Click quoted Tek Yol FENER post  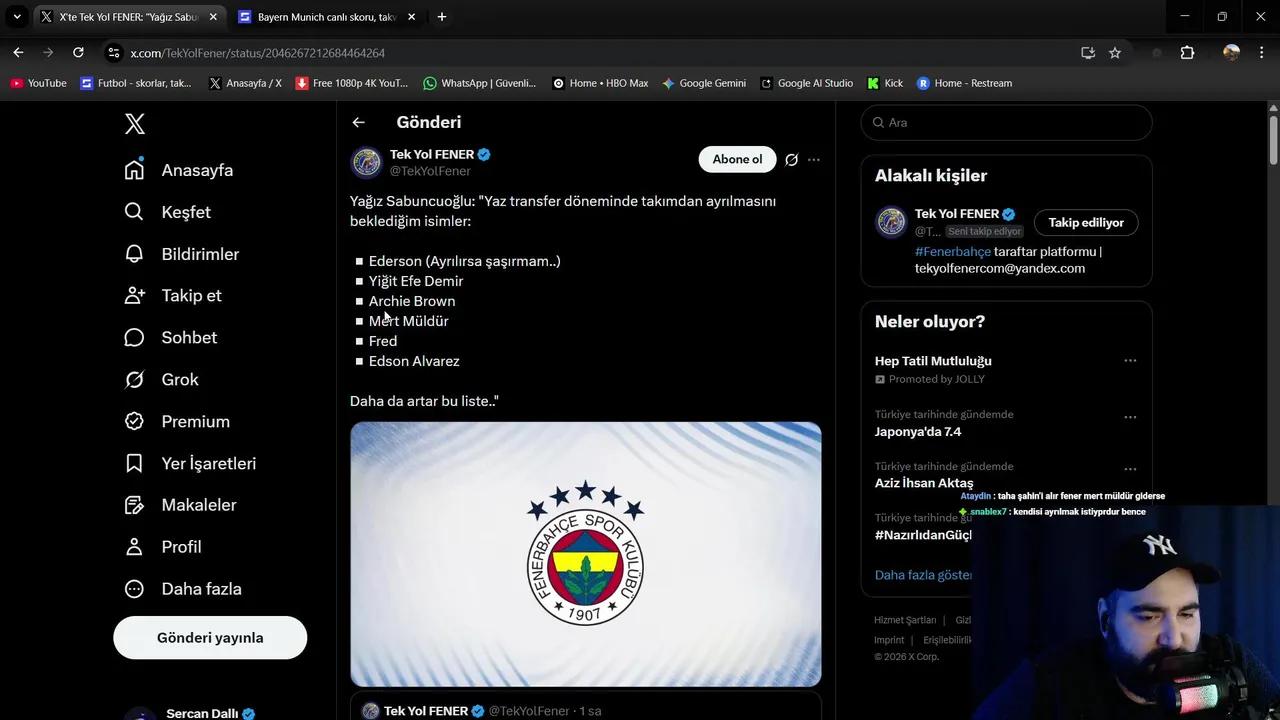pos(586,707)
